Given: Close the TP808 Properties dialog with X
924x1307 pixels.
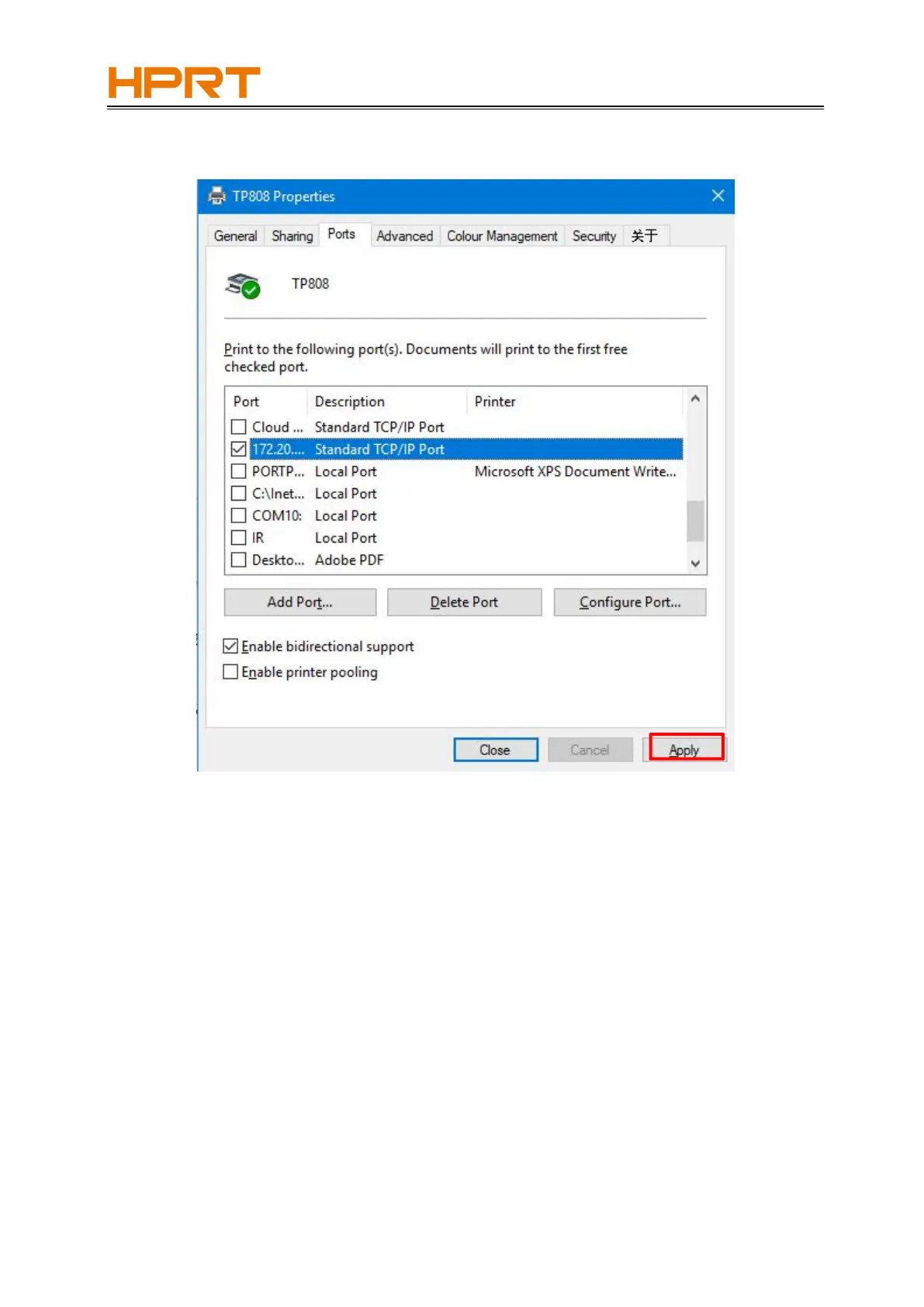Looking at the screenshot, I should click(718, 196).
